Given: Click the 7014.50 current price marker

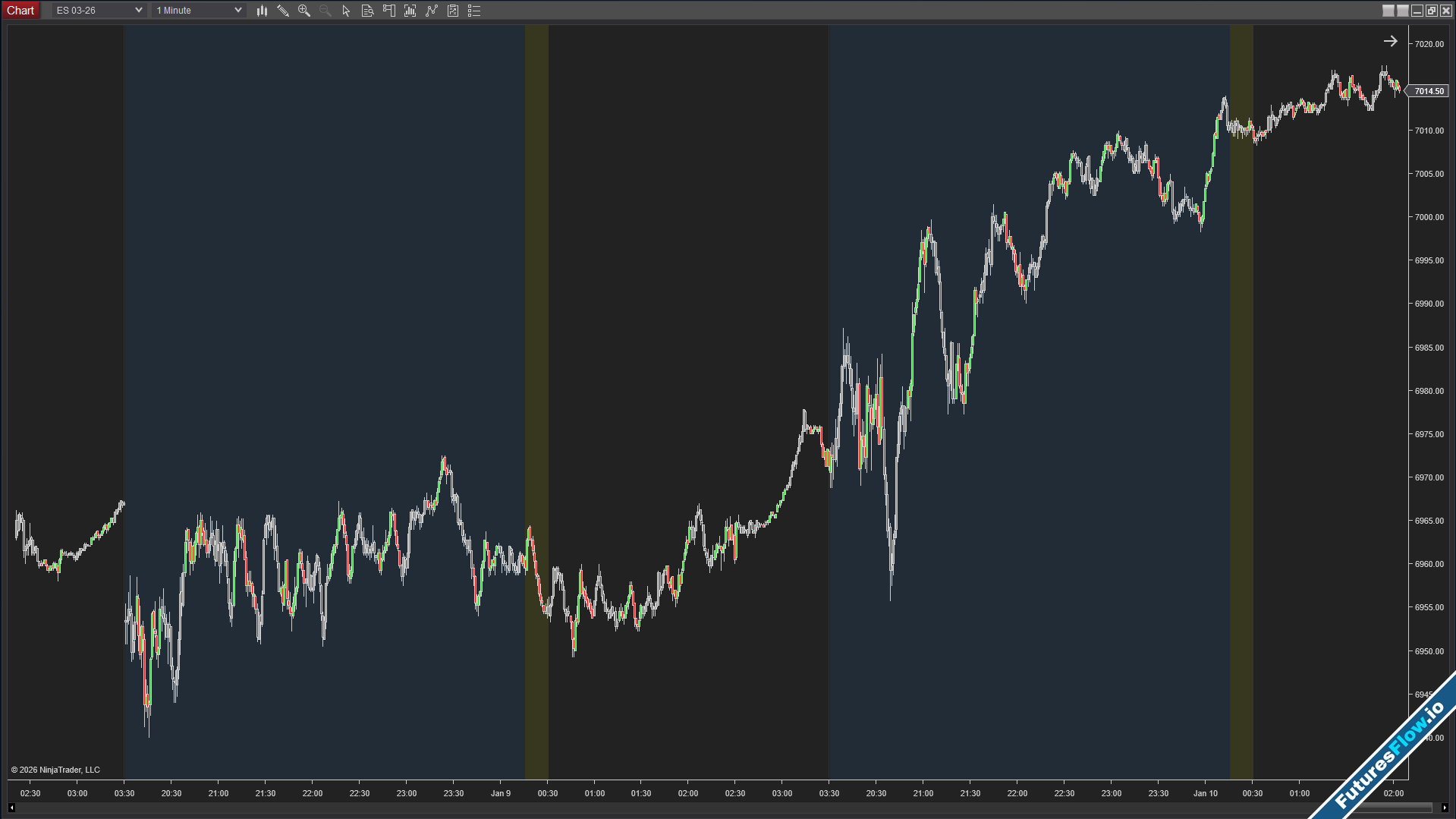Looking at the screenshot, I should point(1429,91).
